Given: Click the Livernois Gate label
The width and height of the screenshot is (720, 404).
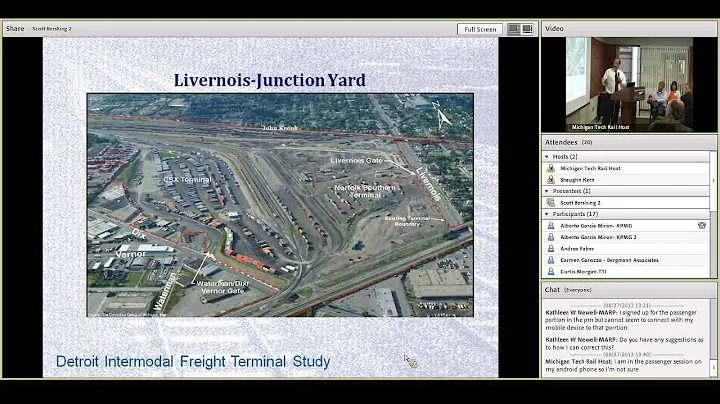Looking at the screenshot, I should pos(356,161).
